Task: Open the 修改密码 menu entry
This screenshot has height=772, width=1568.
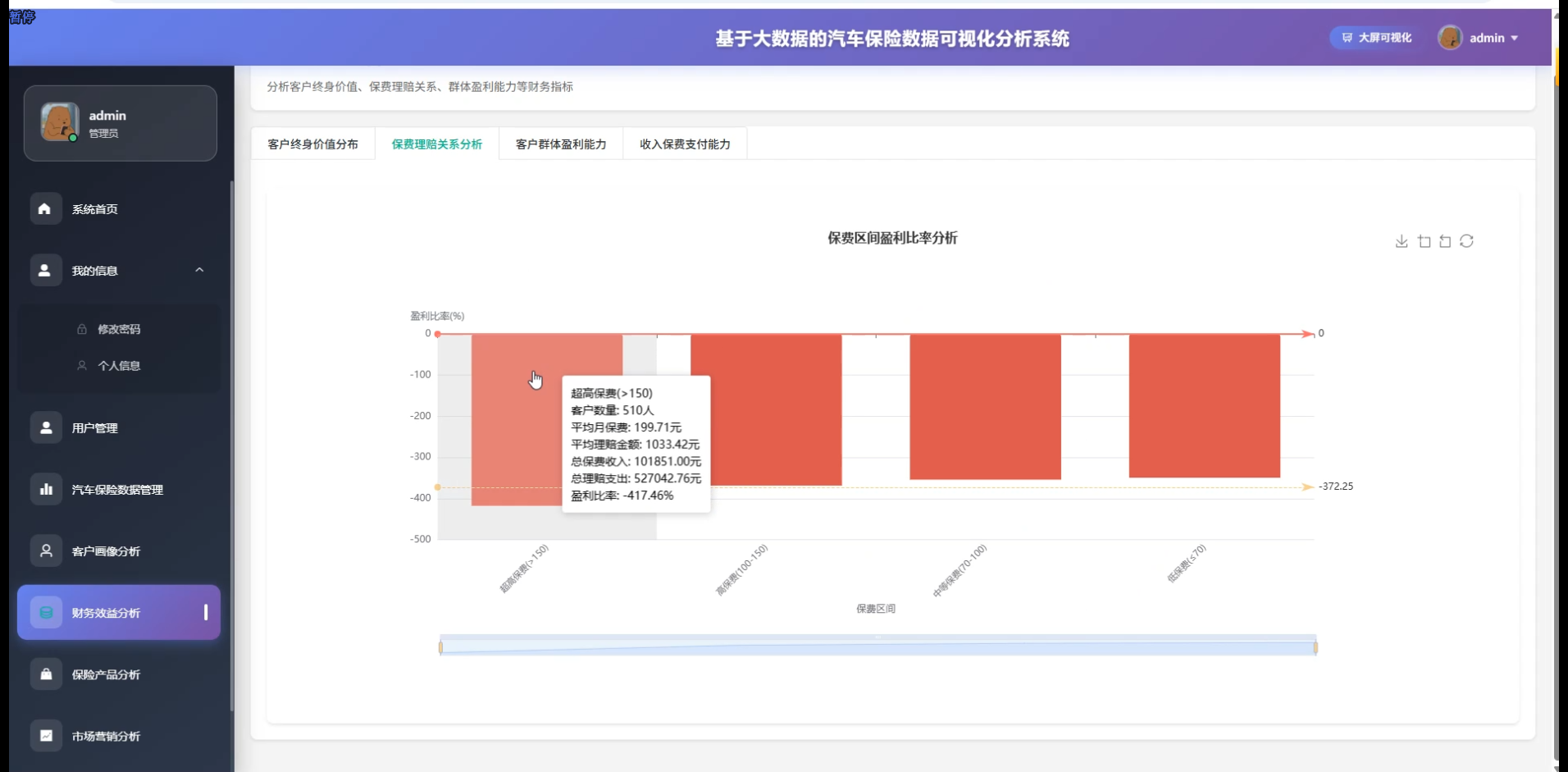Action: pos(119,329)
